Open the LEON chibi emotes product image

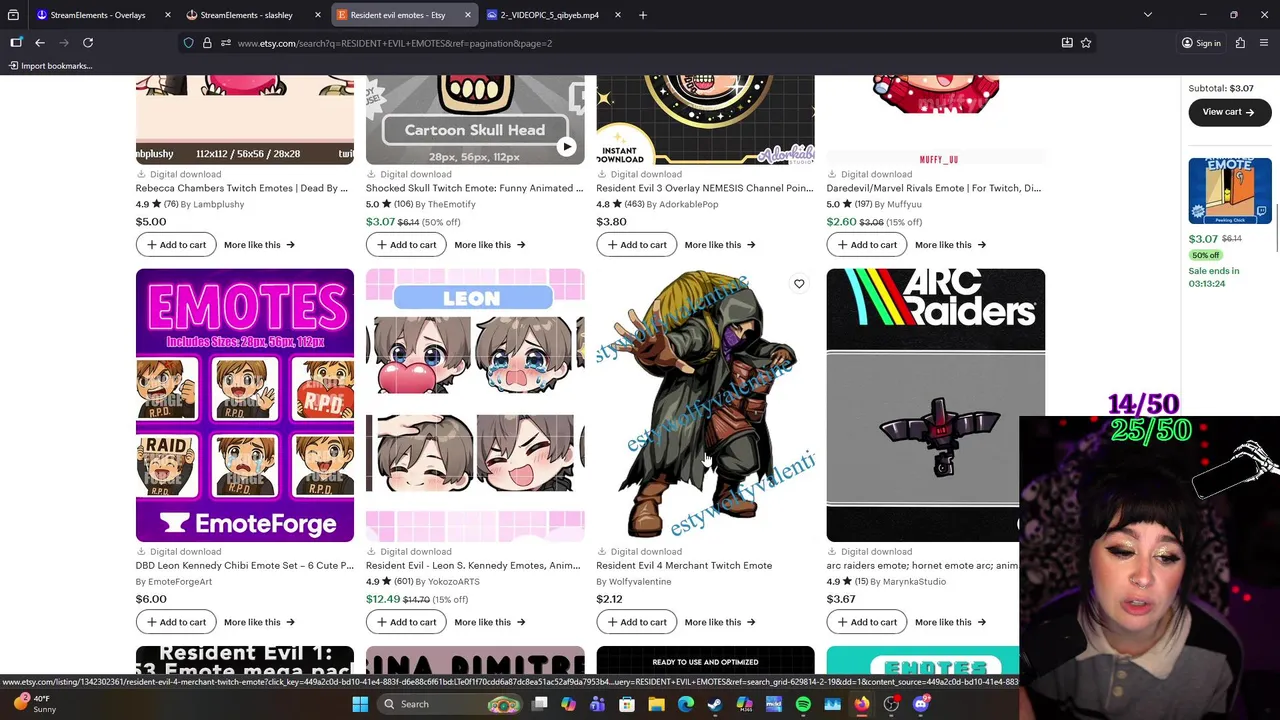pyautogui.click(x=475, y=405)
